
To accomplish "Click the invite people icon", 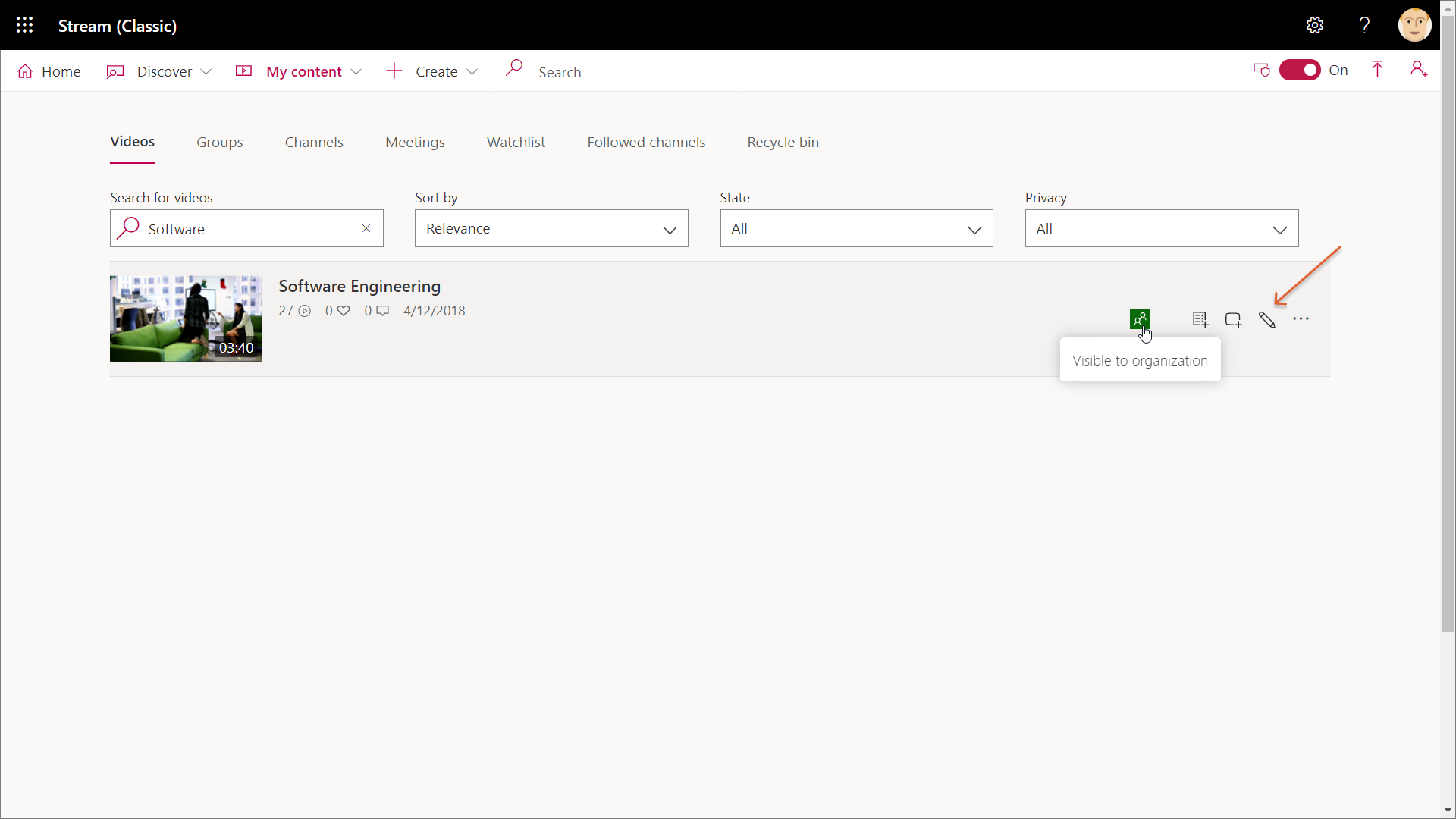I will [1418, 70].
